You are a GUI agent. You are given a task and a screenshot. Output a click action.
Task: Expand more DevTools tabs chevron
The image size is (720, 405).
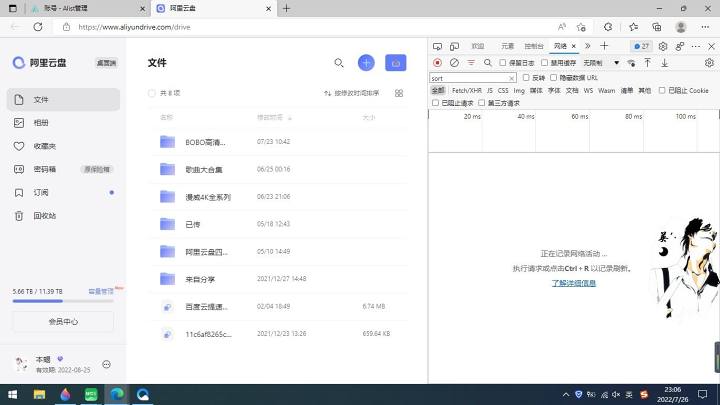tap(587, 46)
